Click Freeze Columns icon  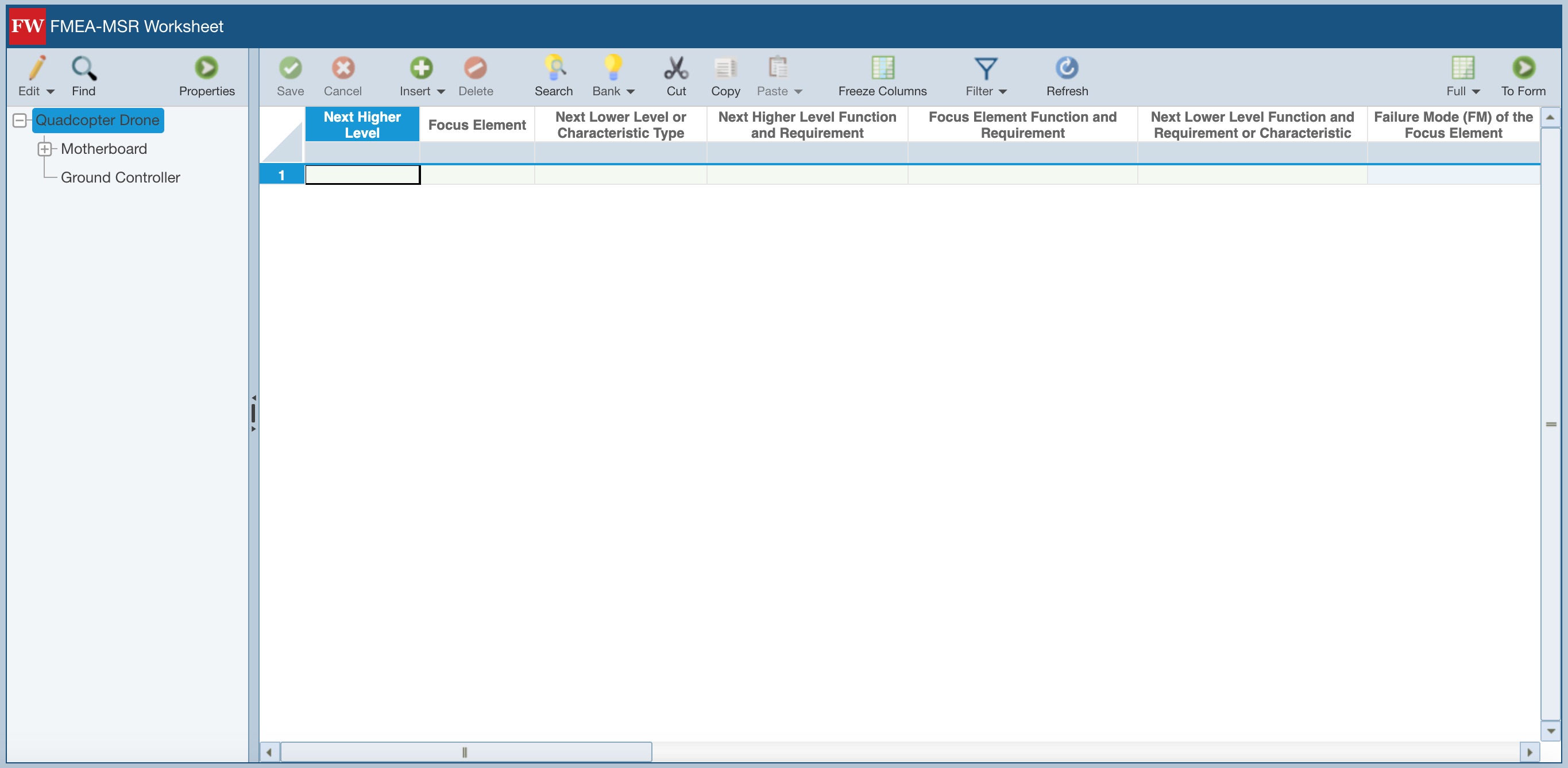pos(882,68)
